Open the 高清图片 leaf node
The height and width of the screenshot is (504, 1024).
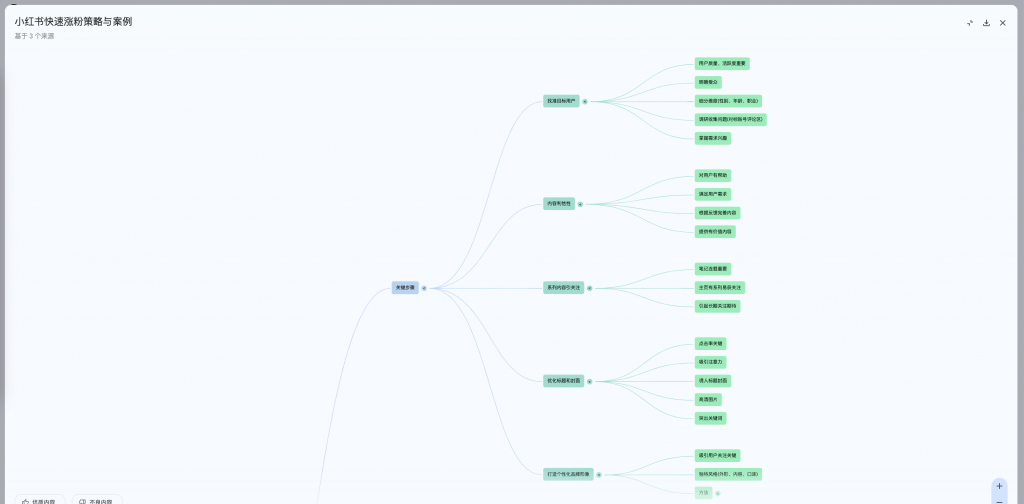(708, 400)
